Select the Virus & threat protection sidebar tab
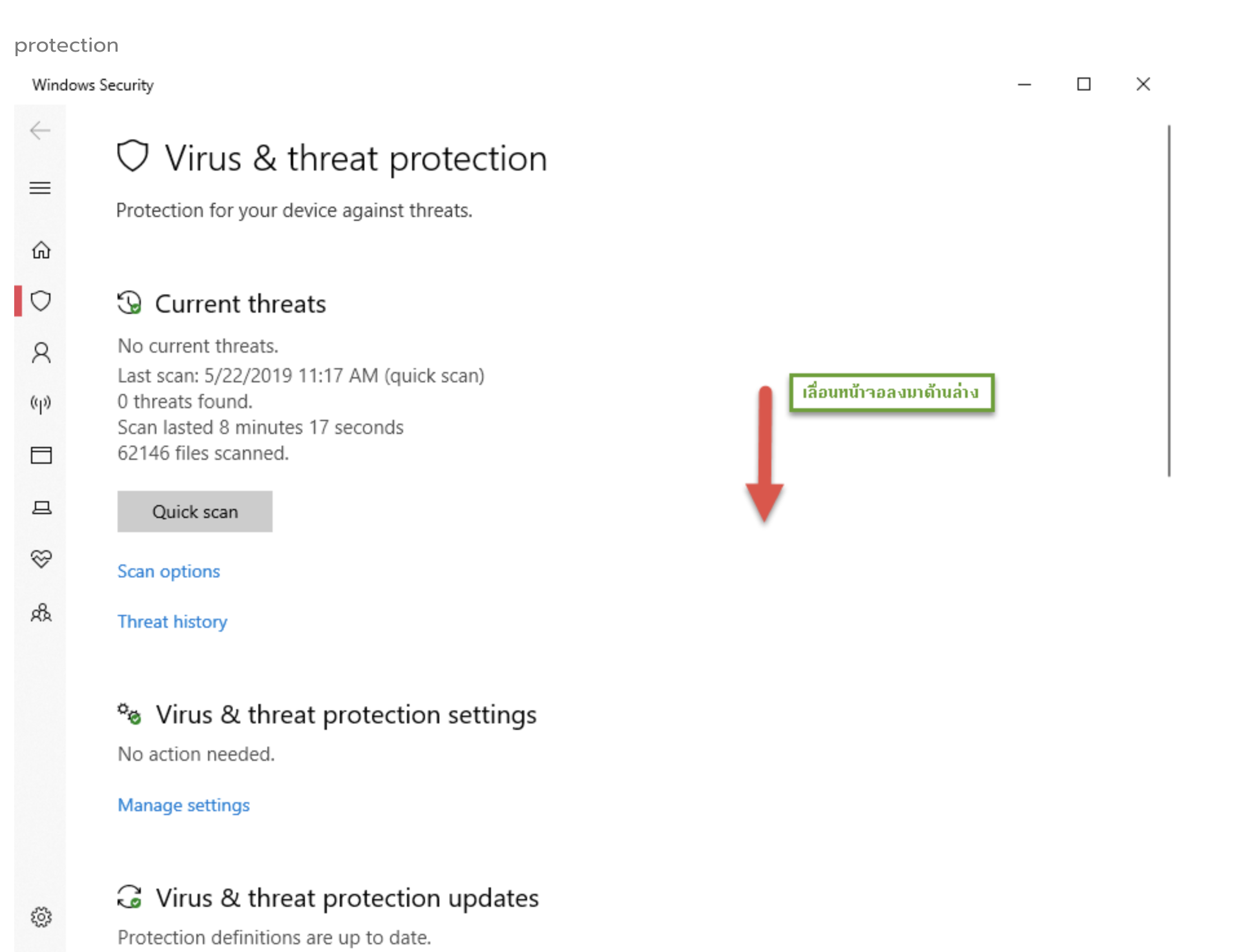Image resolution: width=1239 pixels, height=952 pixels. point(41,301)
